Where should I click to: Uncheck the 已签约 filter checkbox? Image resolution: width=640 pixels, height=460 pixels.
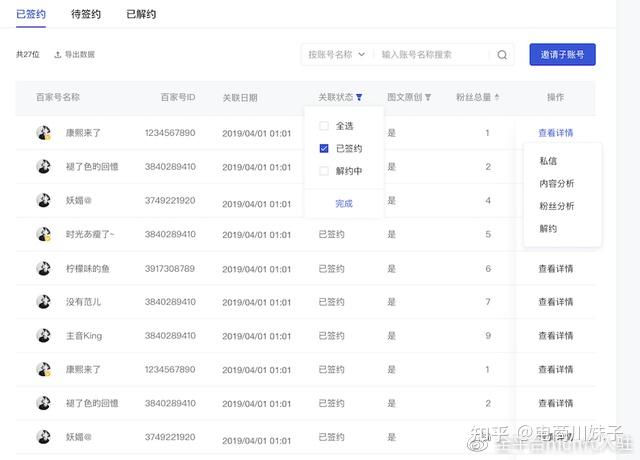(324, 148)
